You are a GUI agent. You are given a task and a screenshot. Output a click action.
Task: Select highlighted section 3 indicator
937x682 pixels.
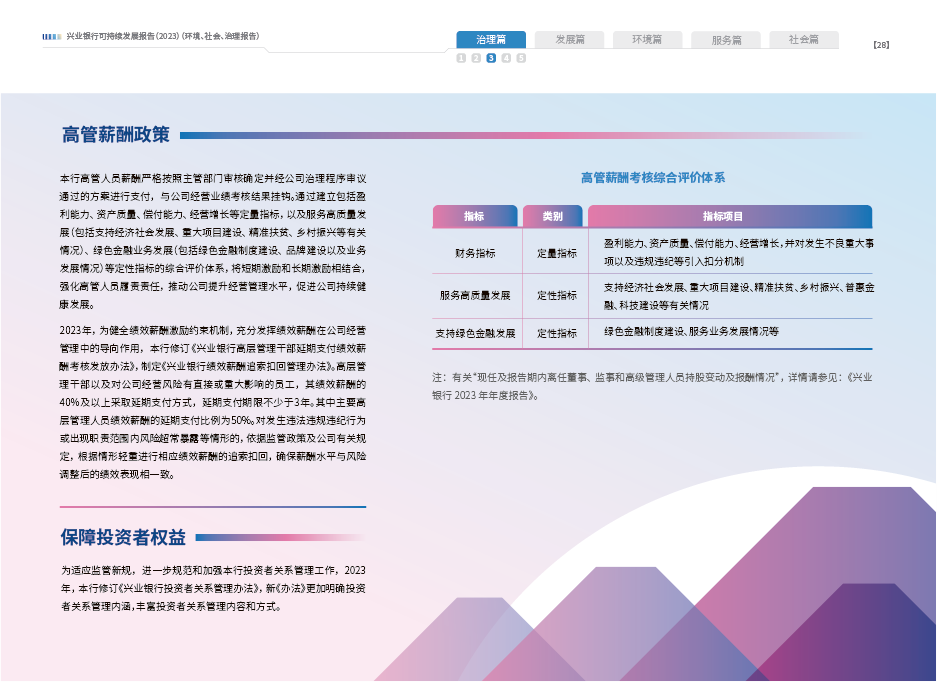491,59
